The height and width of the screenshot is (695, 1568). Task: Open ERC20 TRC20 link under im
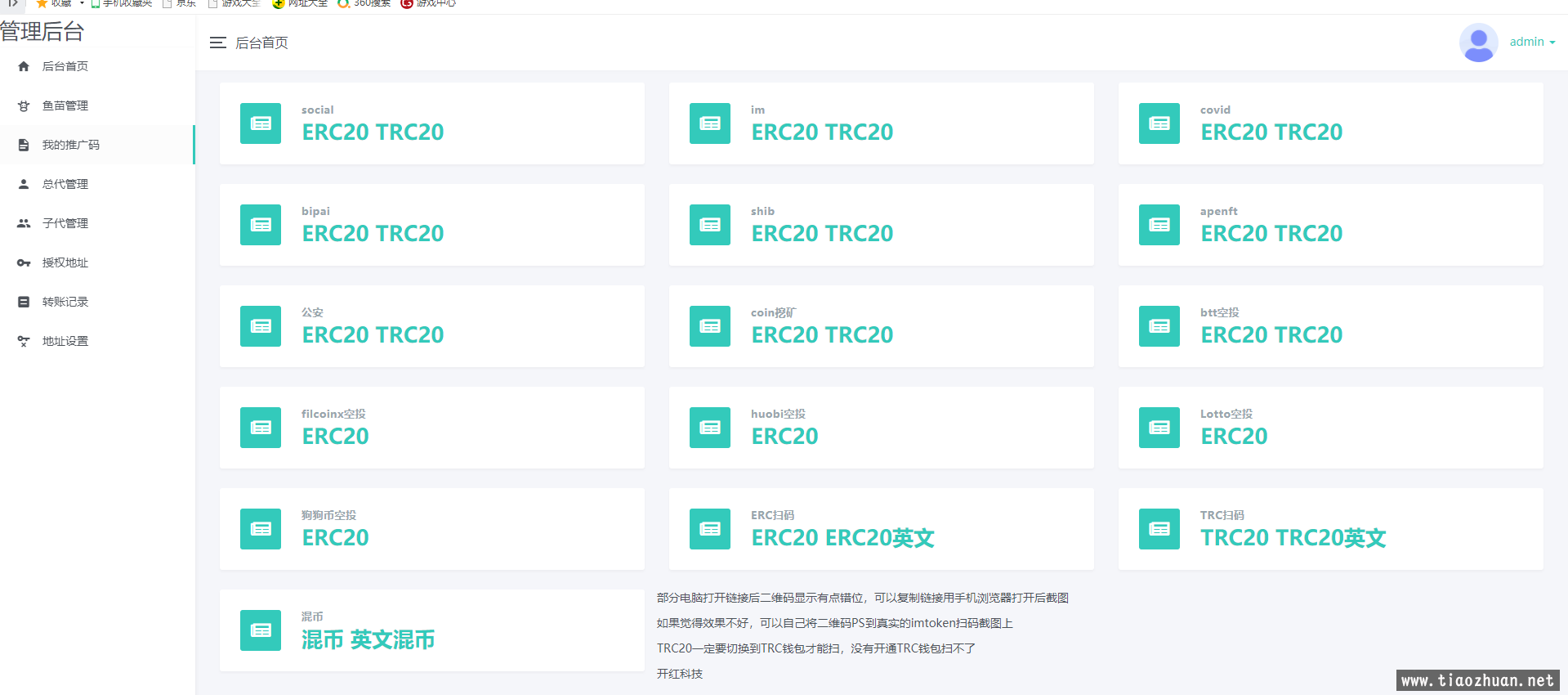pos(822,132)
